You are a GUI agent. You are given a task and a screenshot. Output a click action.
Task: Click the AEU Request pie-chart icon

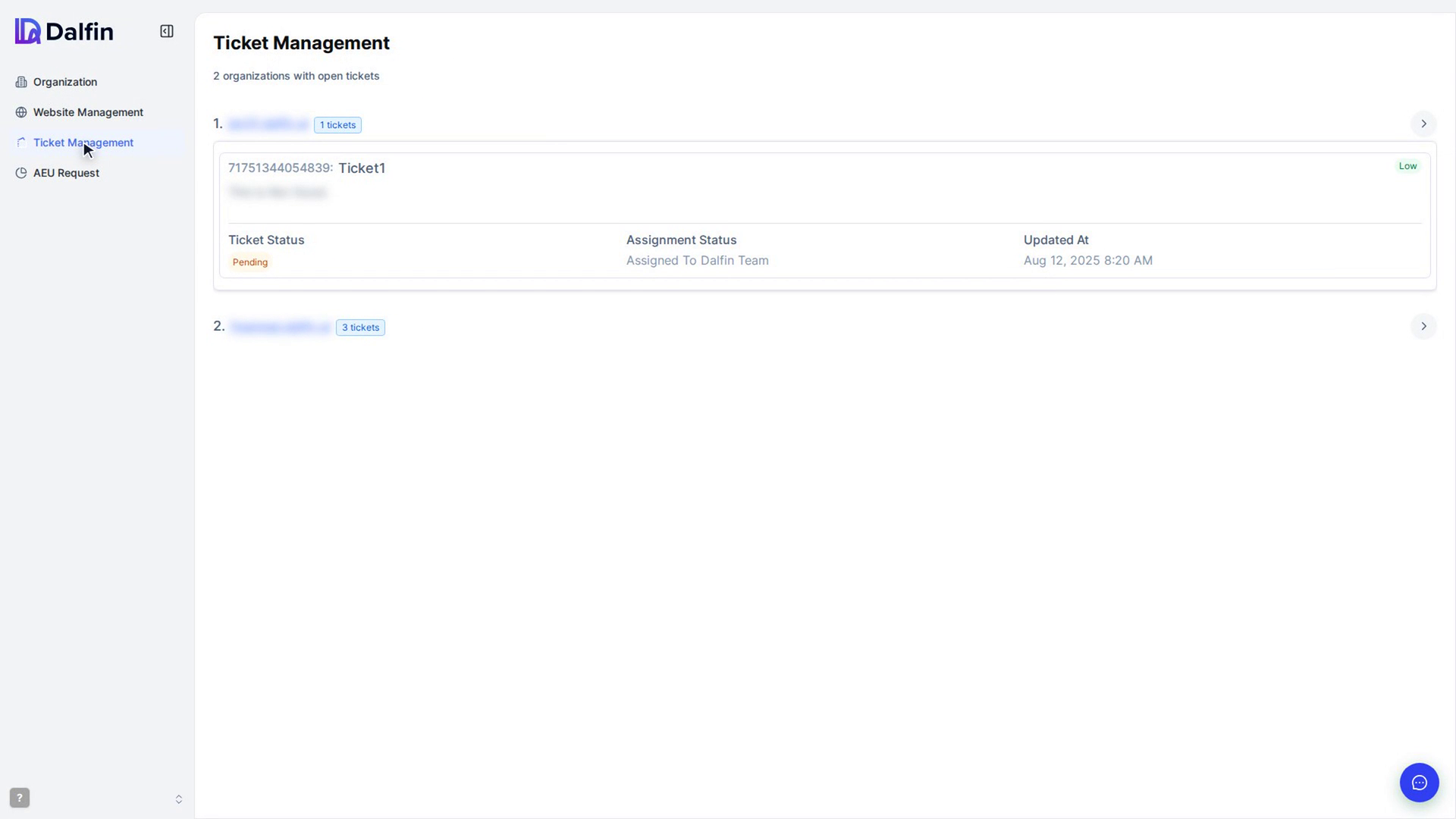click(x=21, y=173)
